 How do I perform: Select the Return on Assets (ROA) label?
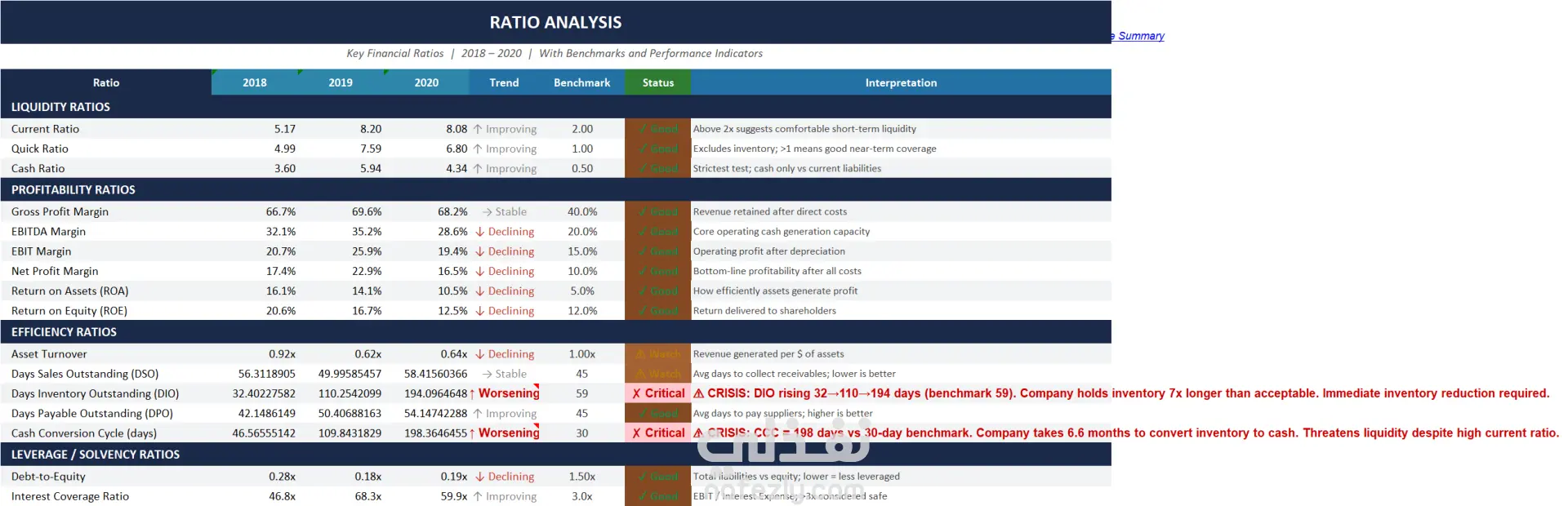pyautogui.click(x=69, y=291)
